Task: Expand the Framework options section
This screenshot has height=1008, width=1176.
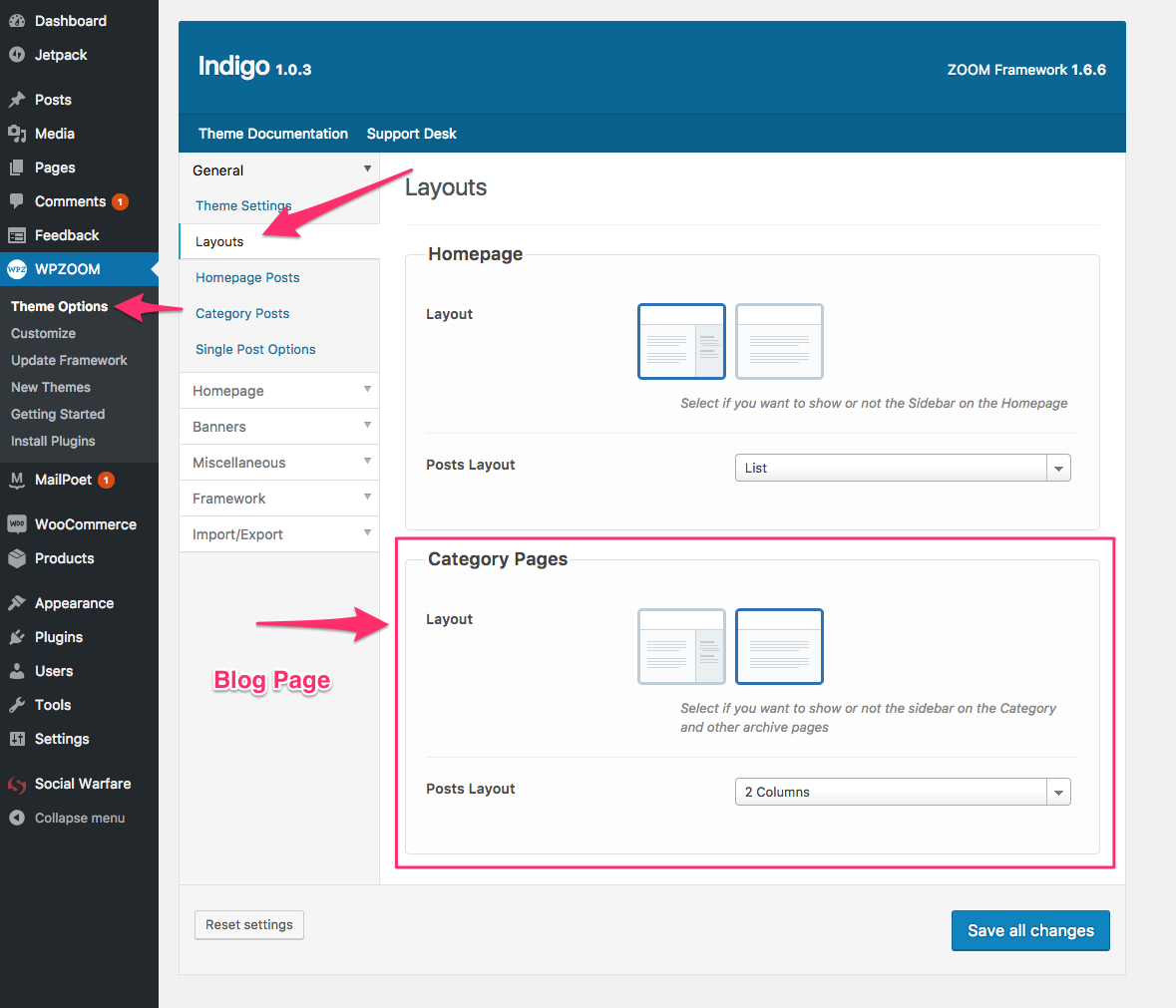Action: click(279, 499)
